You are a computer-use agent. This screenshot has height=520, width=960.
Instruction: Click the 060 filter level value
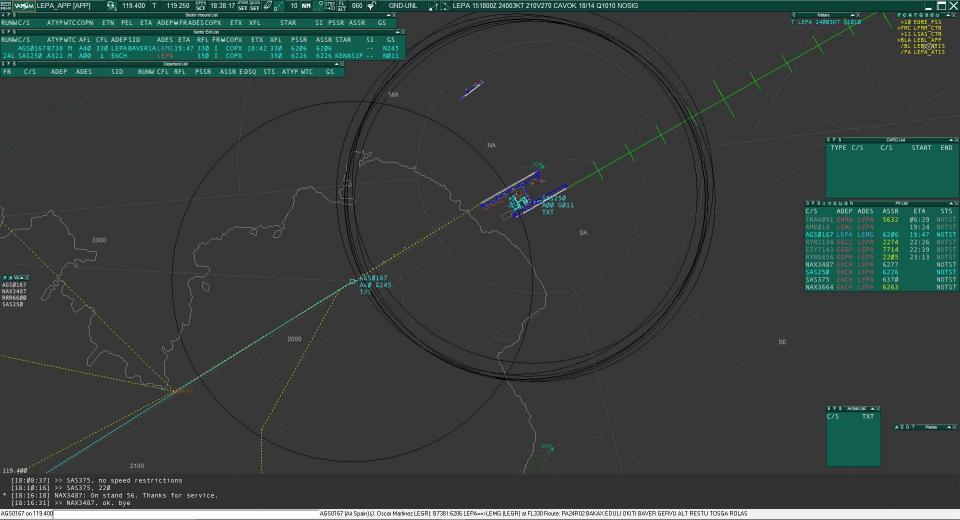click(x=357, y=6)
